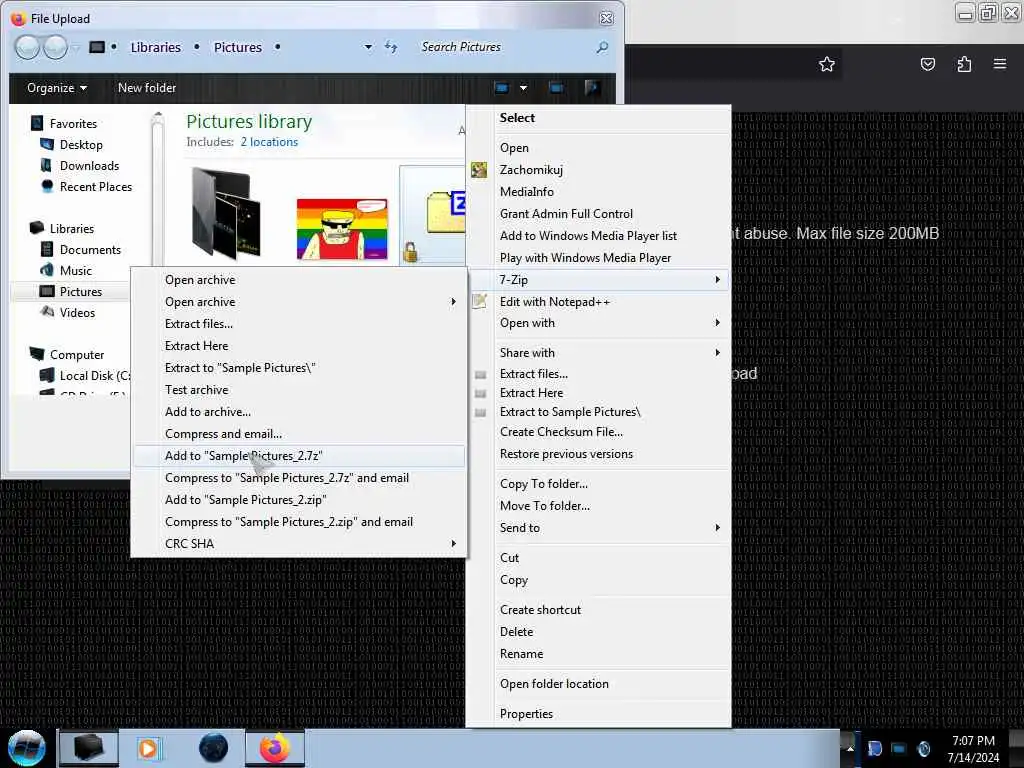Screen dimensions: 1024x768
Task: Click the refresh arrows next to address bar
Action: [x=391, y=47]
